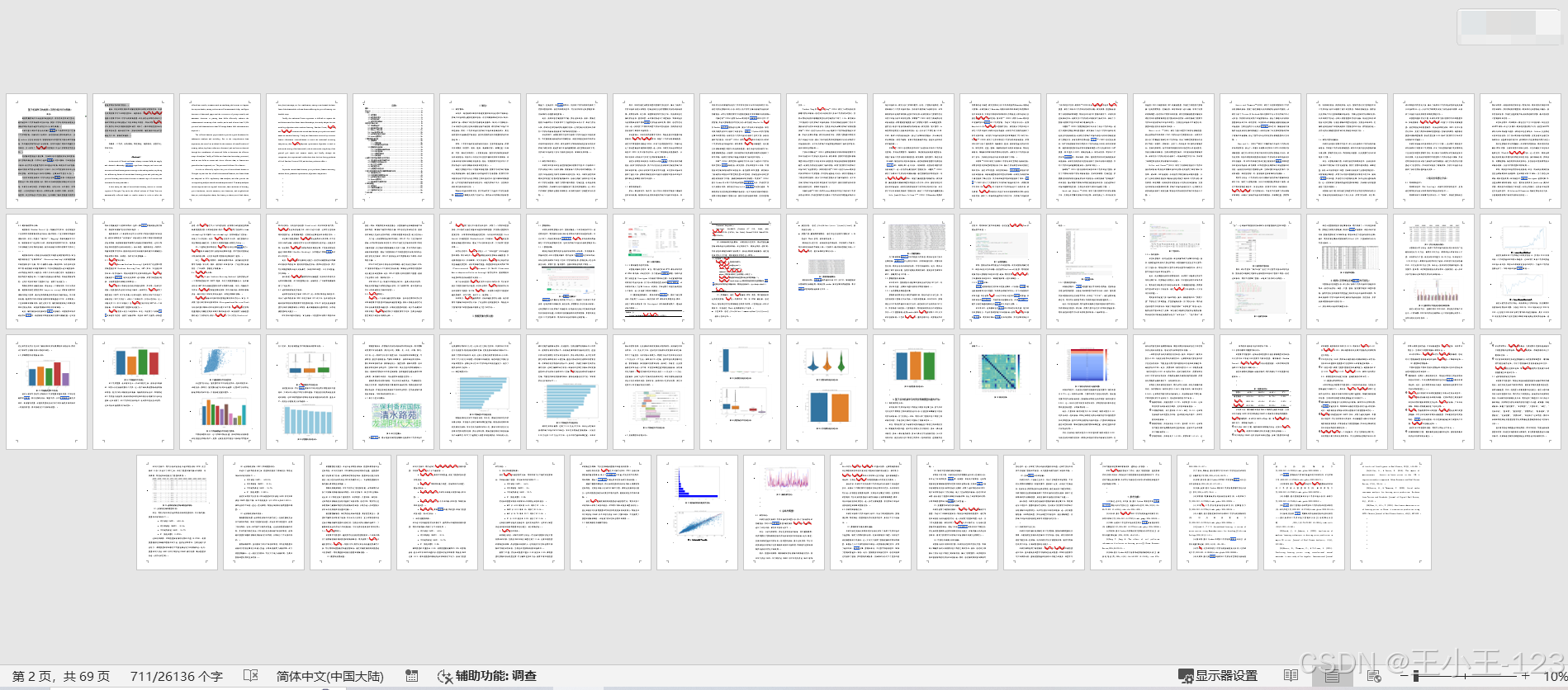Open the zoom level percentage dialog
The image size is (1568, 690).
click(x=1554, y=675)
